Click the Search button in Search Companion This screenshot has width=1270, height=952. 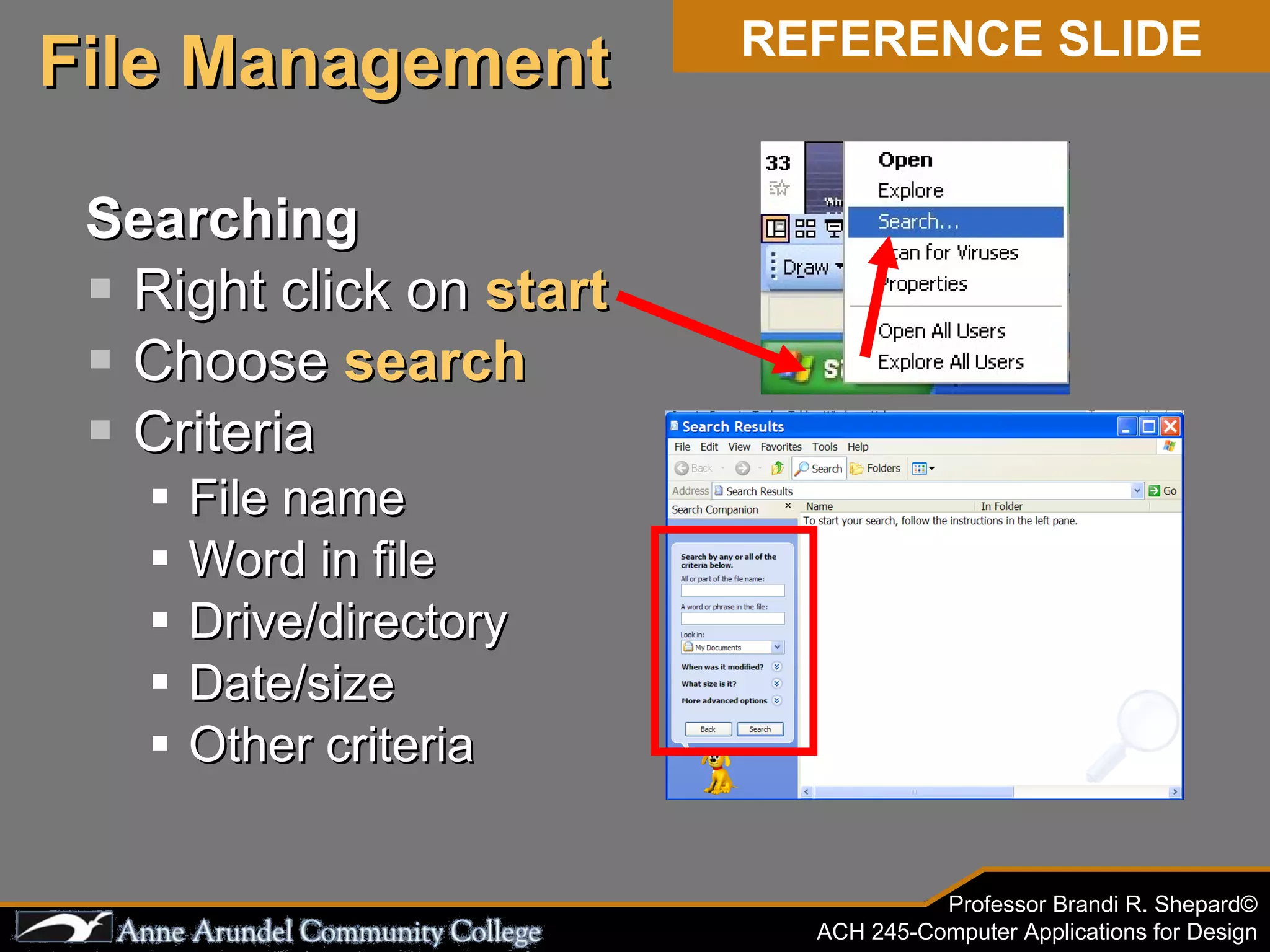(760, 729)
